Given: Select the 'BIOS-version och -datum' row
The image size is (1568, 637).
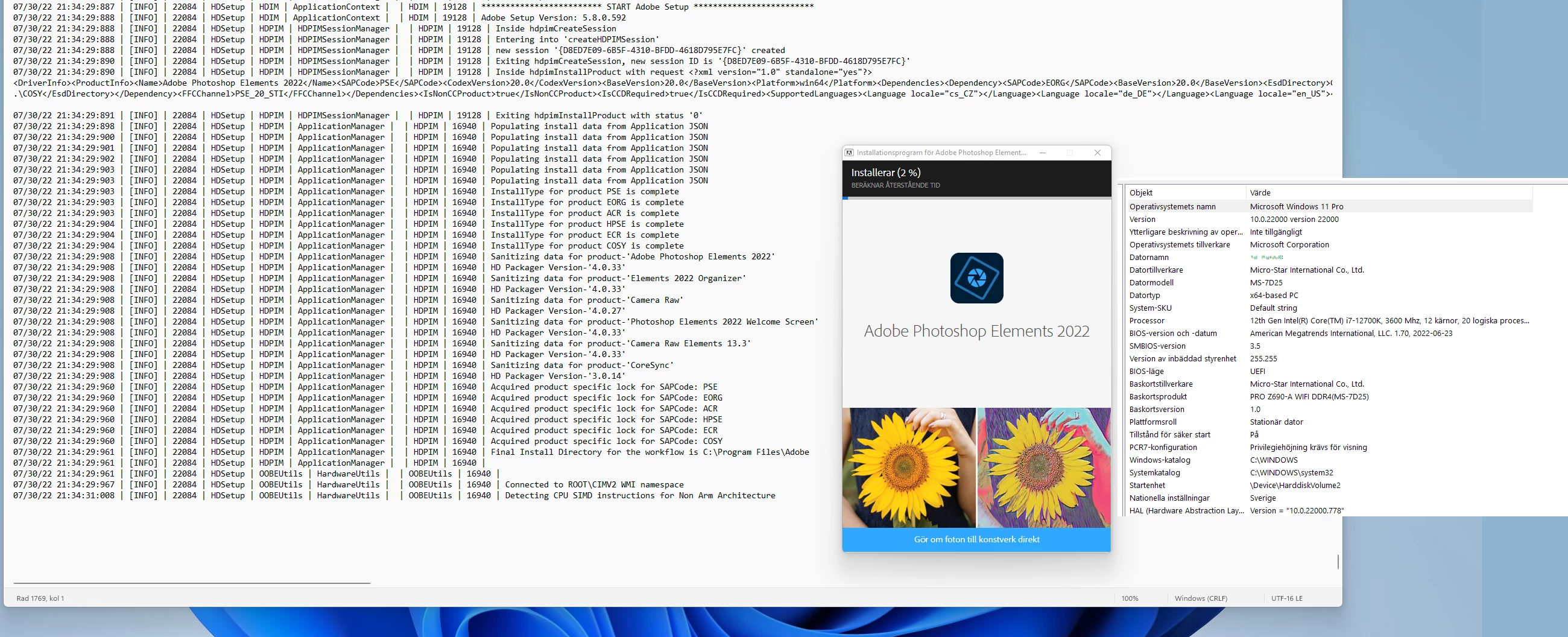Looking at the screenshot, I should click(1329, 333).
